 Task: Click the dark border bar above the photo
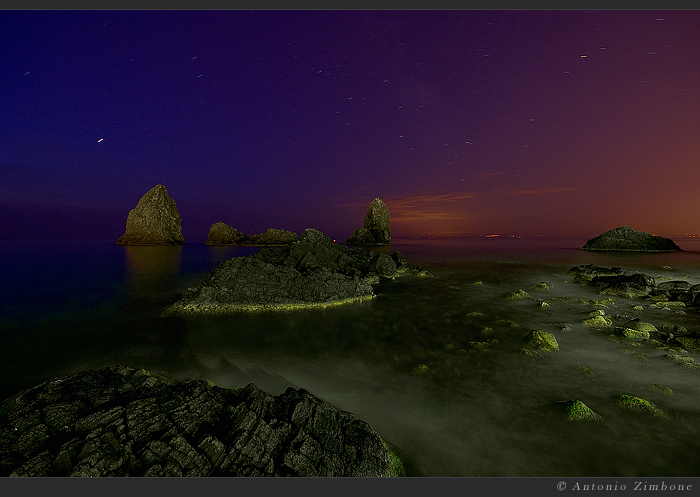[350, 5]
